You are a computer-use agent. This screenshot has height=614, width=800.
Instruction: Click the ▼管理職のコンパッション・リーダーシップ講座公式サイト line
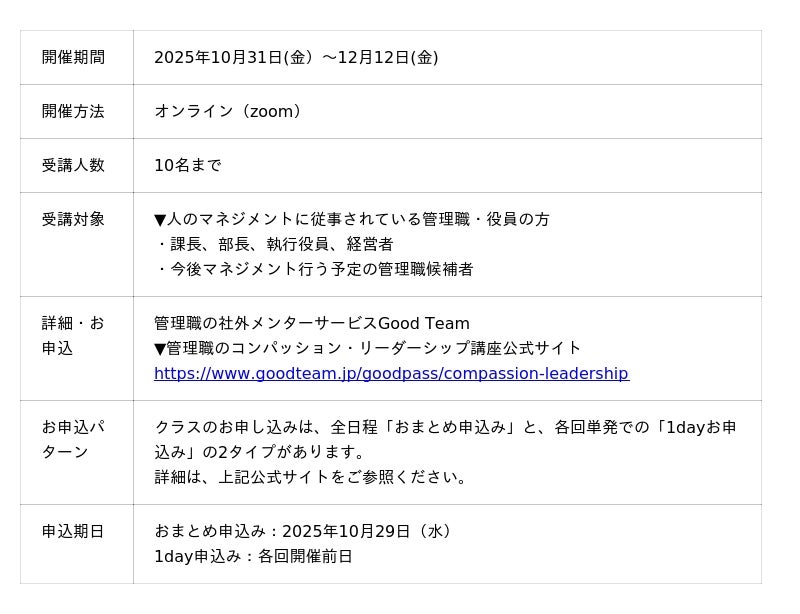pos(368,349)
